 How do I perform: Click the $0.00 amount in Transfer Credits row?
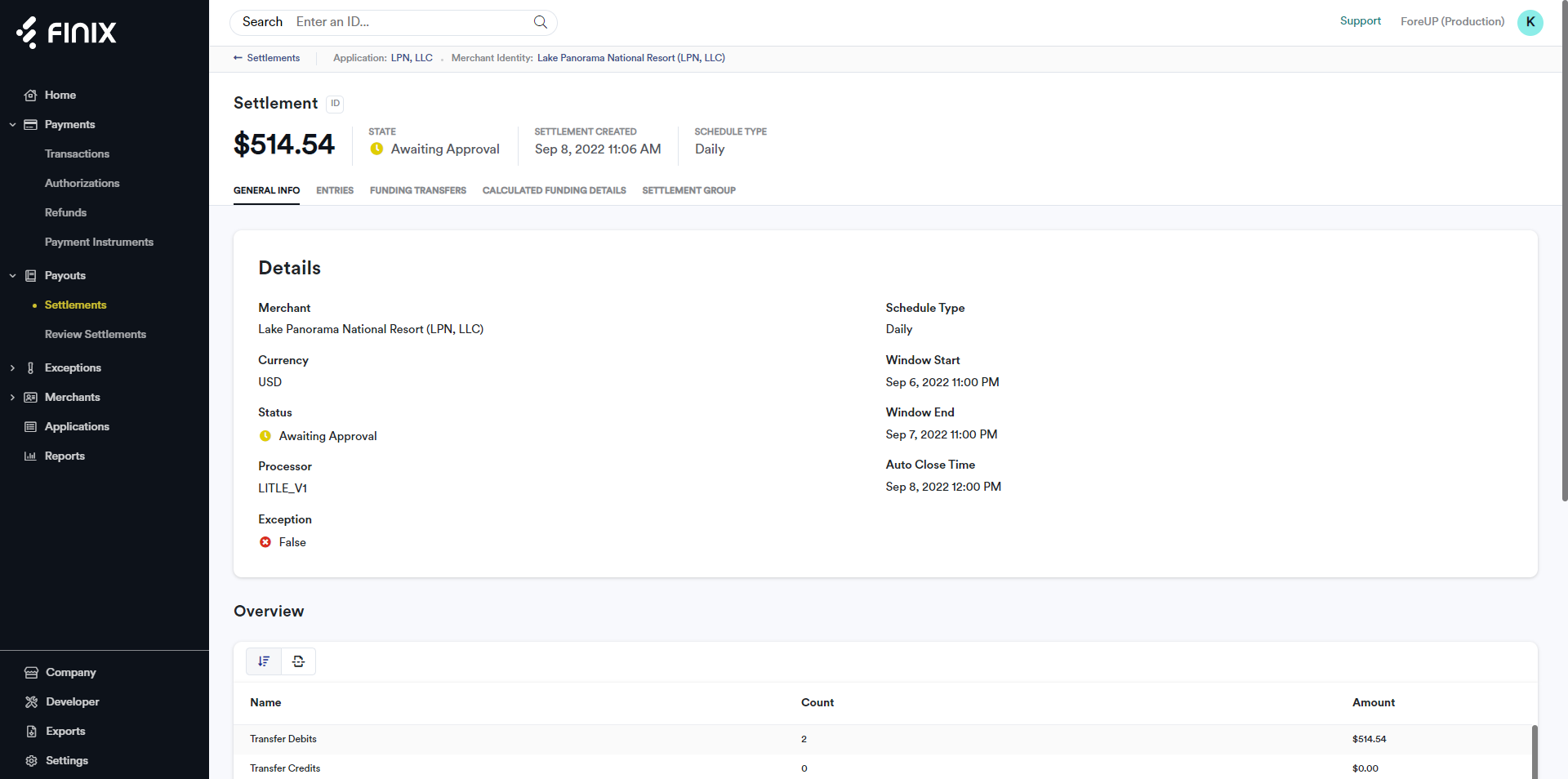1365,768
